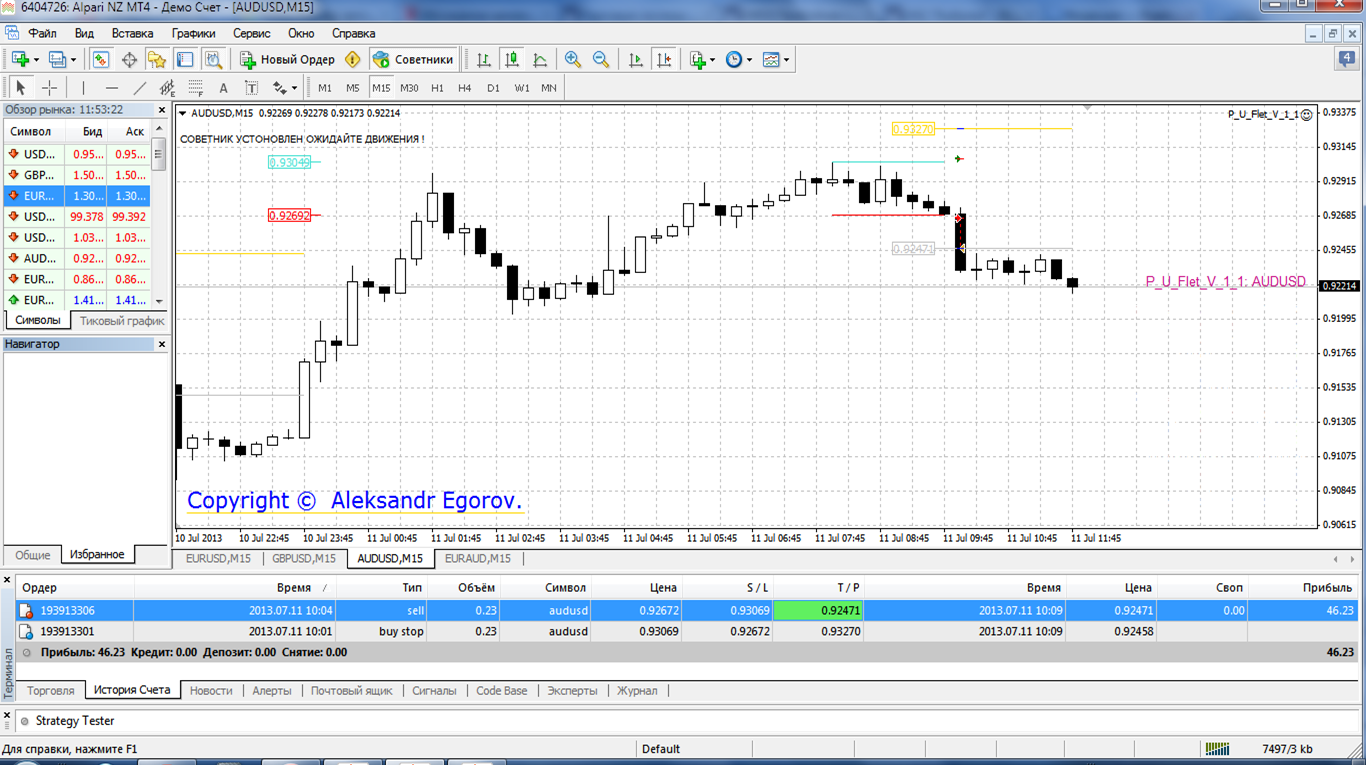This screenshot has height=765, width=1366.
Task: Select the M15 timeframe button
Action: (381, 88)
